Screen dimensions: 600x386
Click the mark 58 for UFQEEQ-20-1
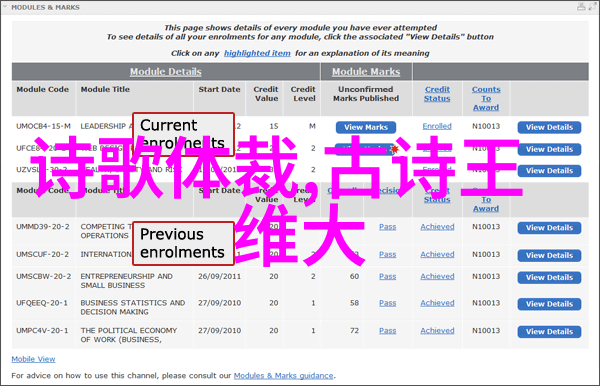point(354,303)
